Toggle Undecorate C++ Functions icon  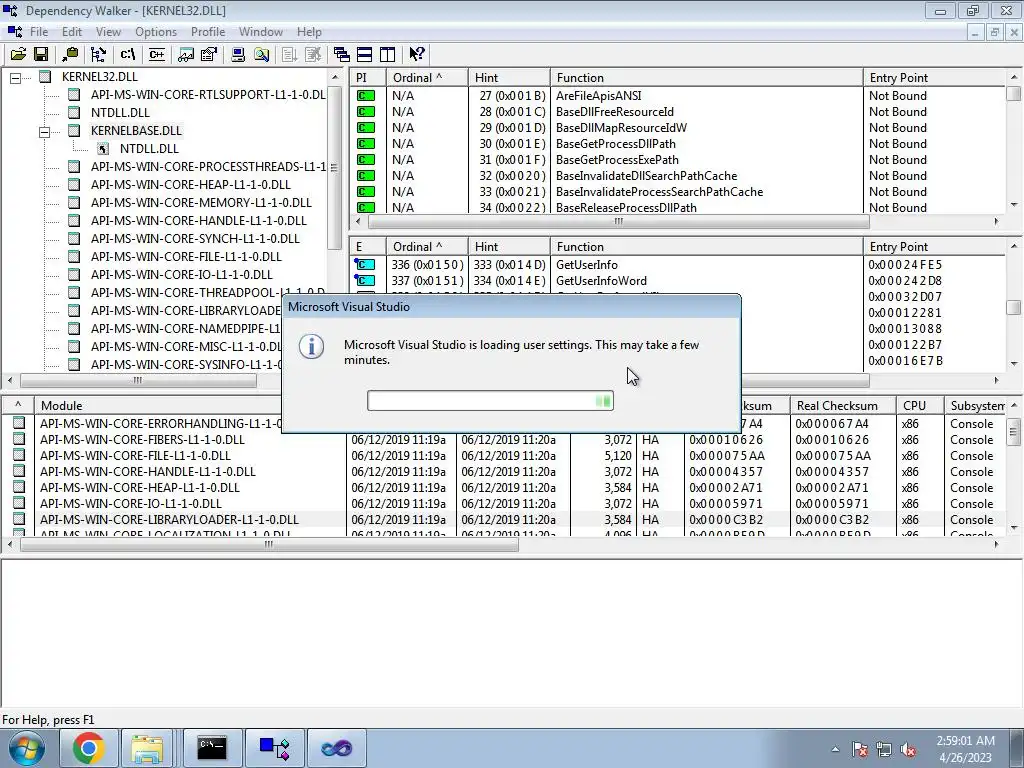pos(157,54)
